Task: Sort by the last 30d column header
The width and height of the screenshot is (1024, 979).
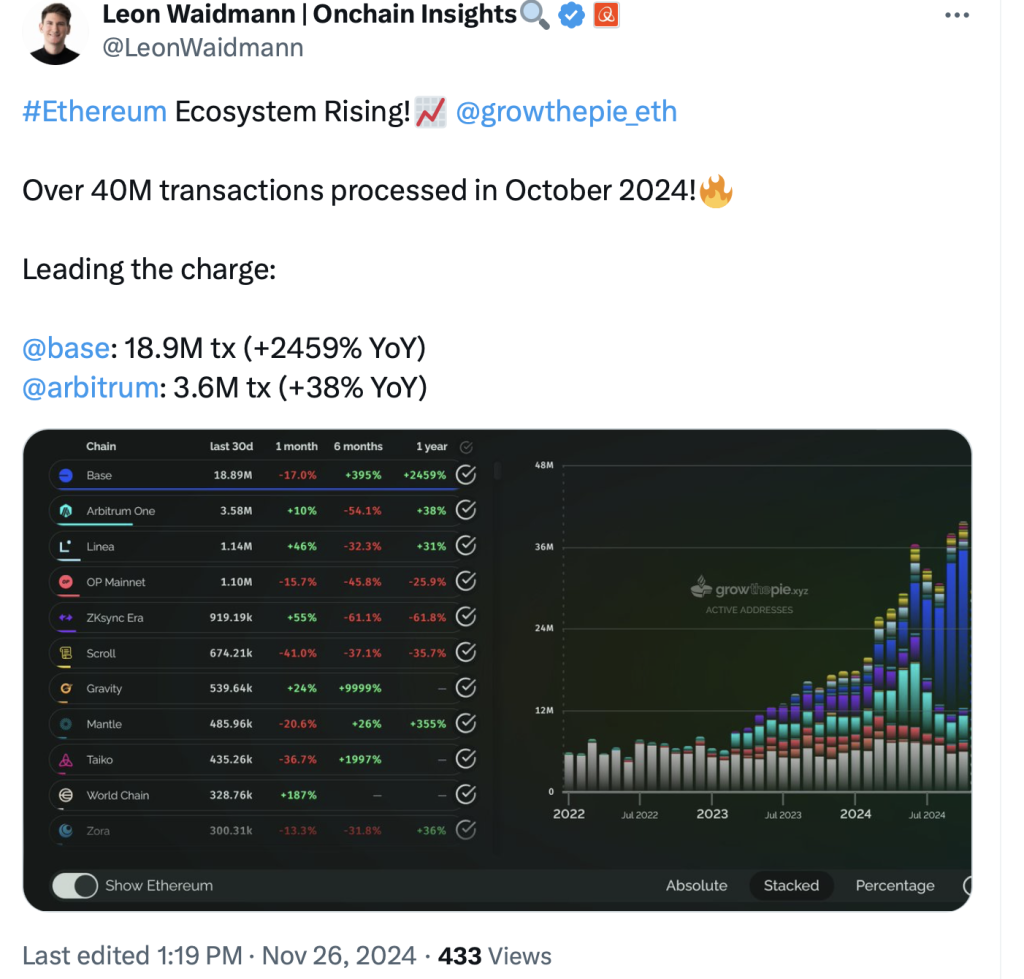Action: click(x=231, y=447)
